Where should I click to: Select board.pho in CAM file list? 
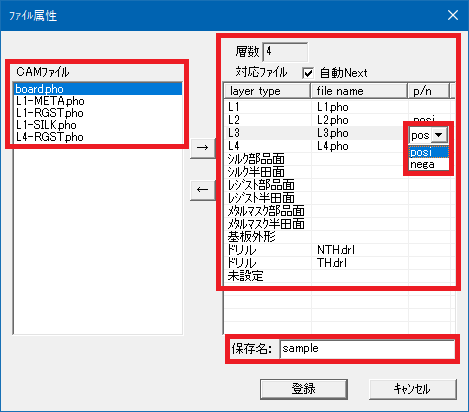tap(98, 89)
